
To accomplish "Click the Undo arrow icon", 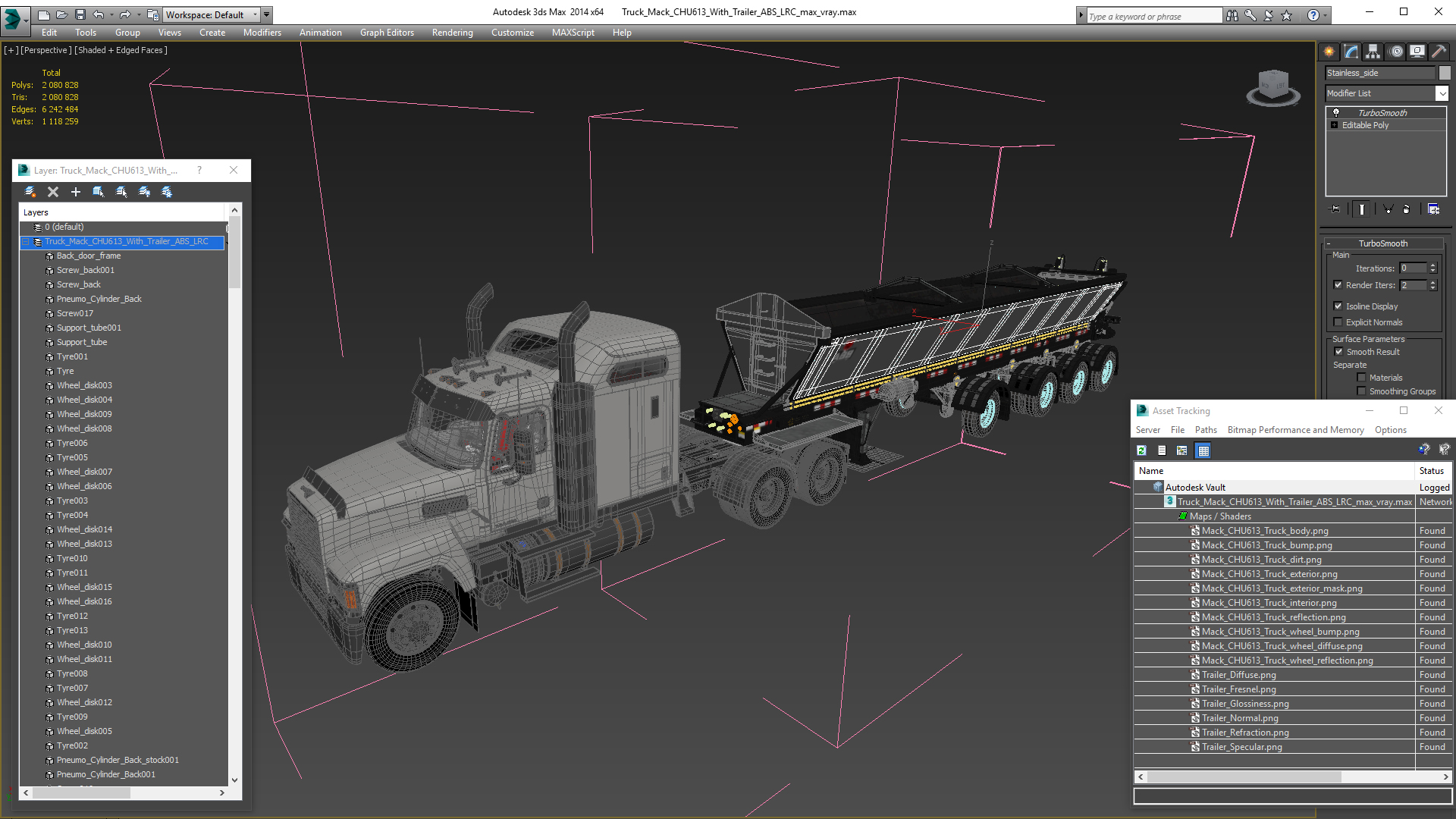I will pos(99,14).
